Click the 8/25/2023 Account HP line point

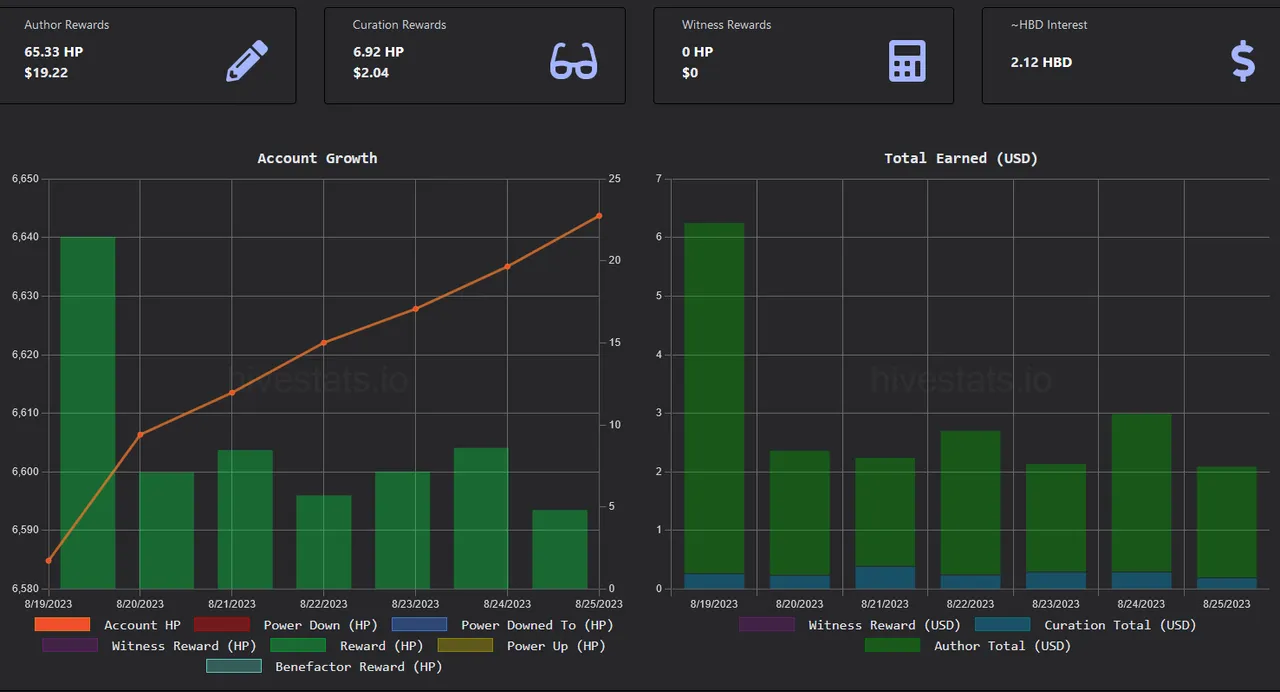click(599, 216)
